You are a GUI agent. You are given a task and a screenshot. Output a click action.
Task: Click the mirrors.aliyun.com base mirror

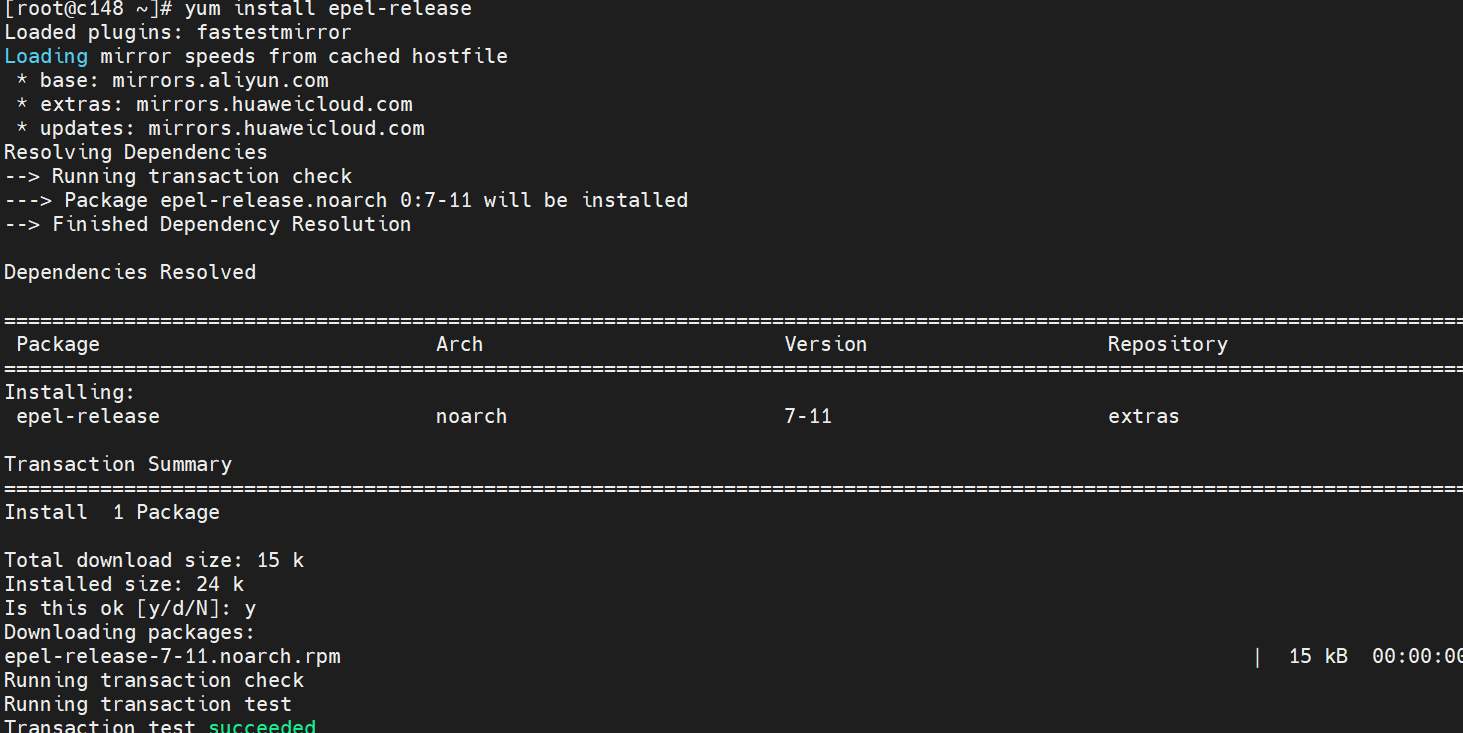pyautogui.click(x=220, y=80)
